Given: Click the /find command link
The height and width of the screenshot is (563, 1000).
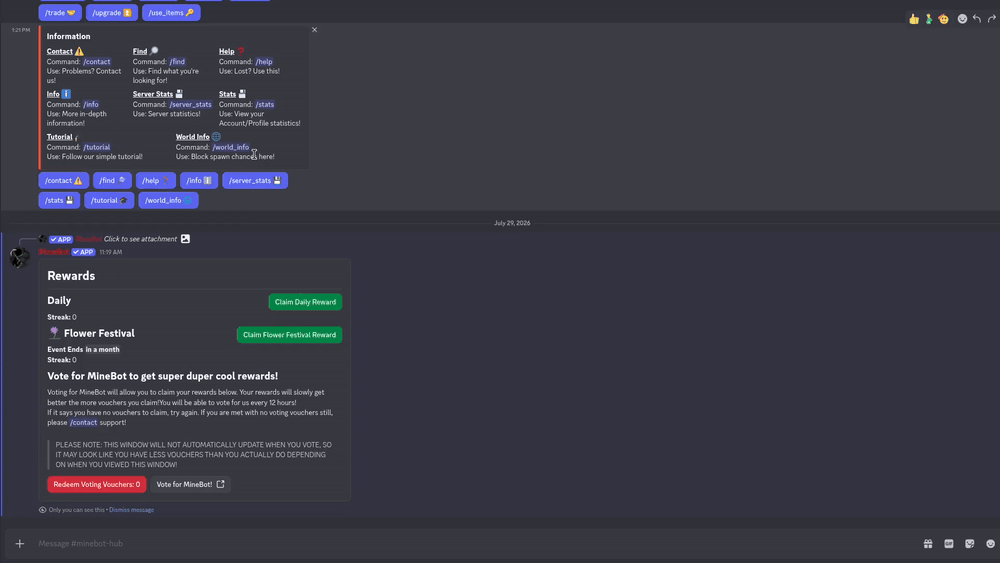Looking at the screenshot, I should (177, 62).
